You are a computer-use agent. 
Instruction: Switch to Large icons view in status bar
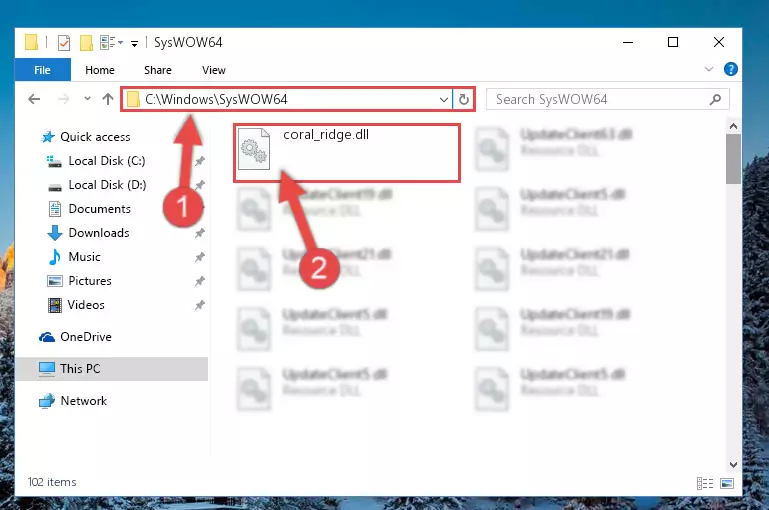pyautogui.click(x=727, y=484)
